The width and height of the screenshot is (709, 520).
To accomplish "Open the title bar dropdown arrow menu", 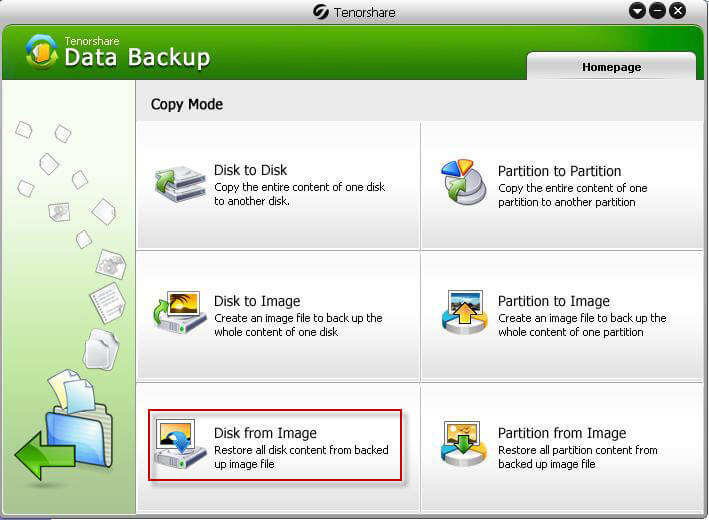I will [x=638, y=11].
